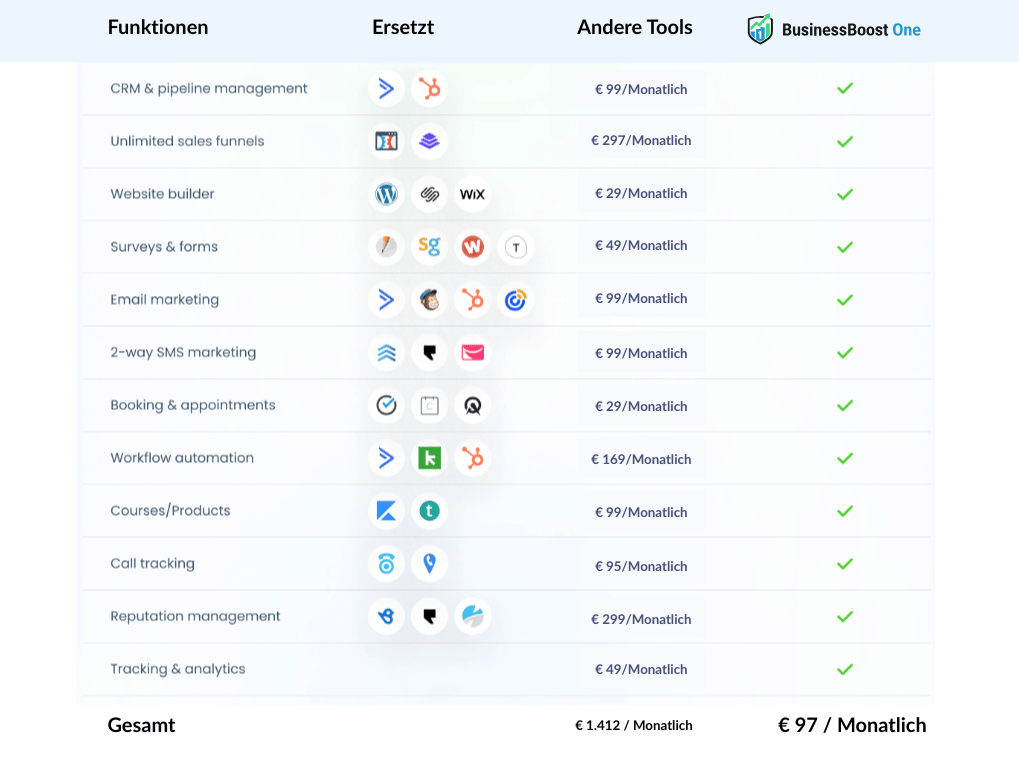The image size is (1019, 765).
Task: Toggle the green checkmark for Email marketing
Action: (845, 299)
